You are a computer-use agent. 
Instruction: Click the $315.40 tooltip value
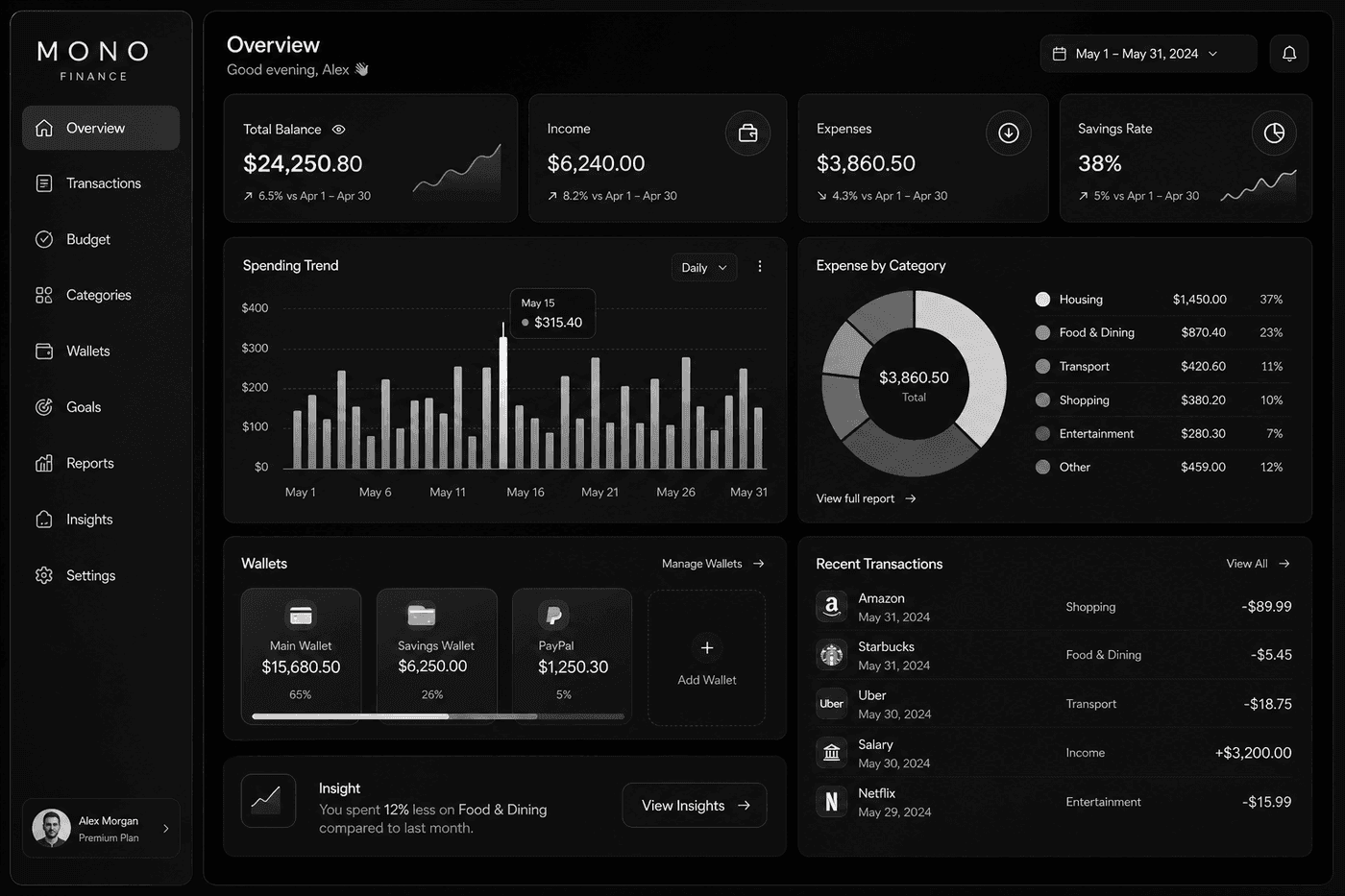click(558, 323)
